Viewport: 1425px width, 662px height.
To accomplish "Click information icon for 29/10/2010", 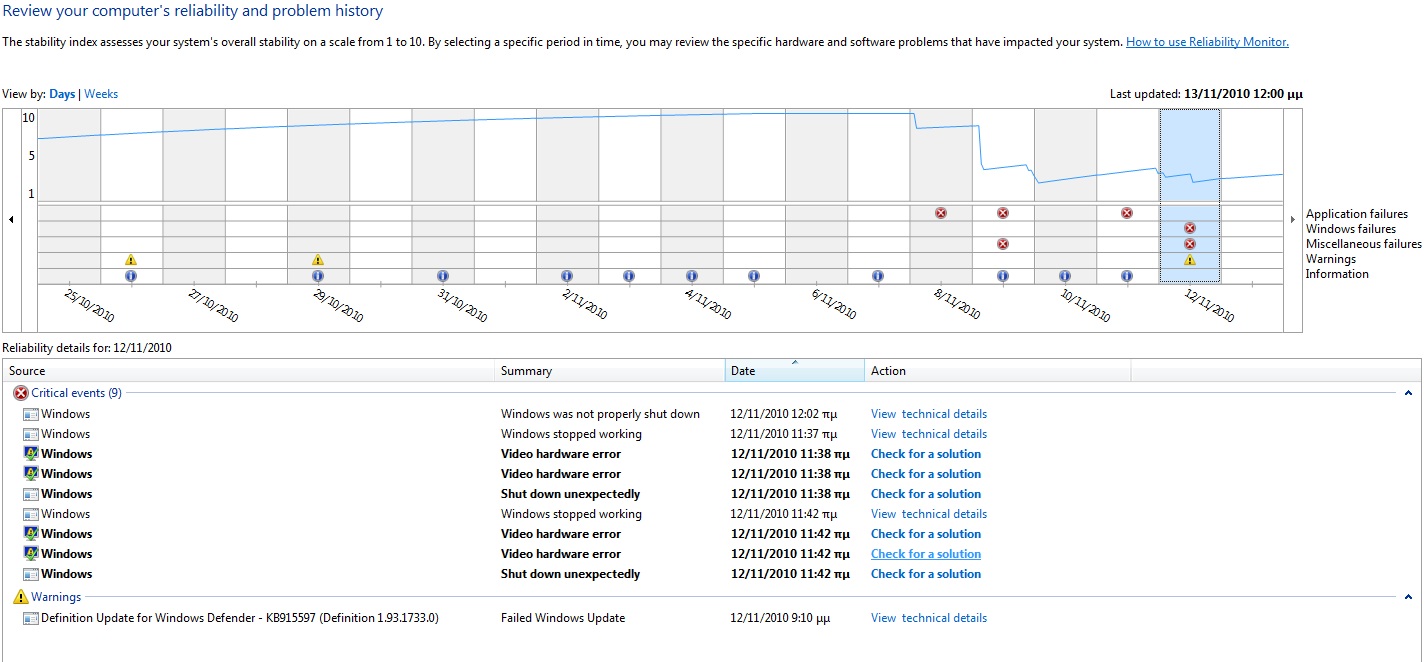I will tap(318, 276).
